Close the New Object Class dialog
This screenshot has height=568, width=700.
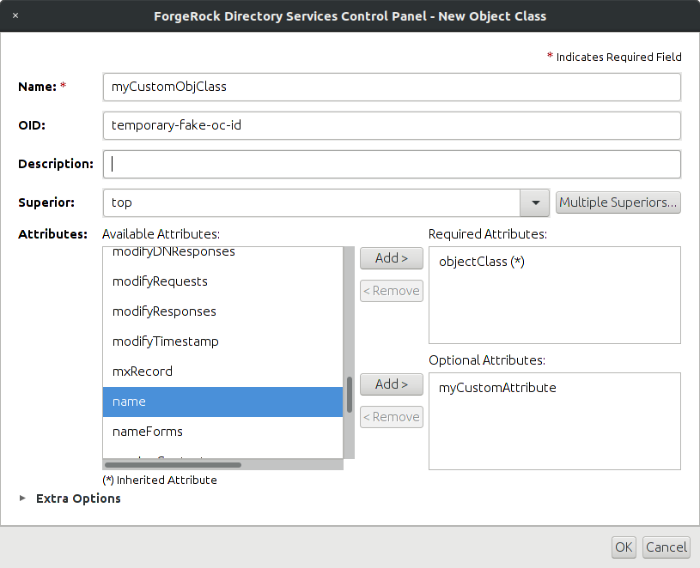(x=16, y=16)
